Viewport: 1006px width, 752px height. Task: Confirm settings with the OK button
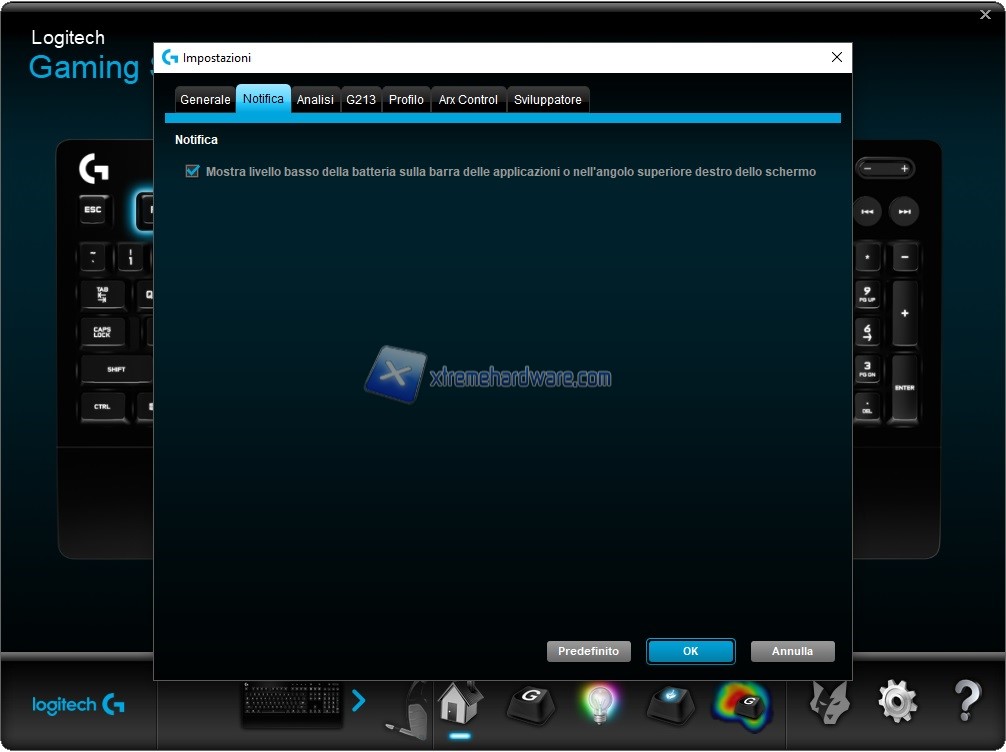[690, 651]
